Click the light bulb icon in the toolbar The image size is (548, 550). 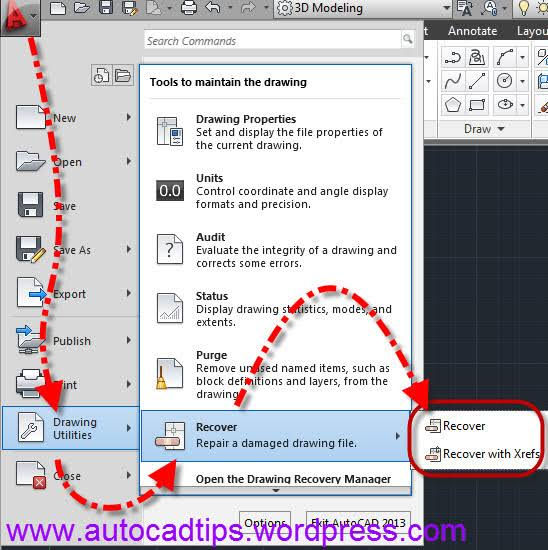(523, 8)
